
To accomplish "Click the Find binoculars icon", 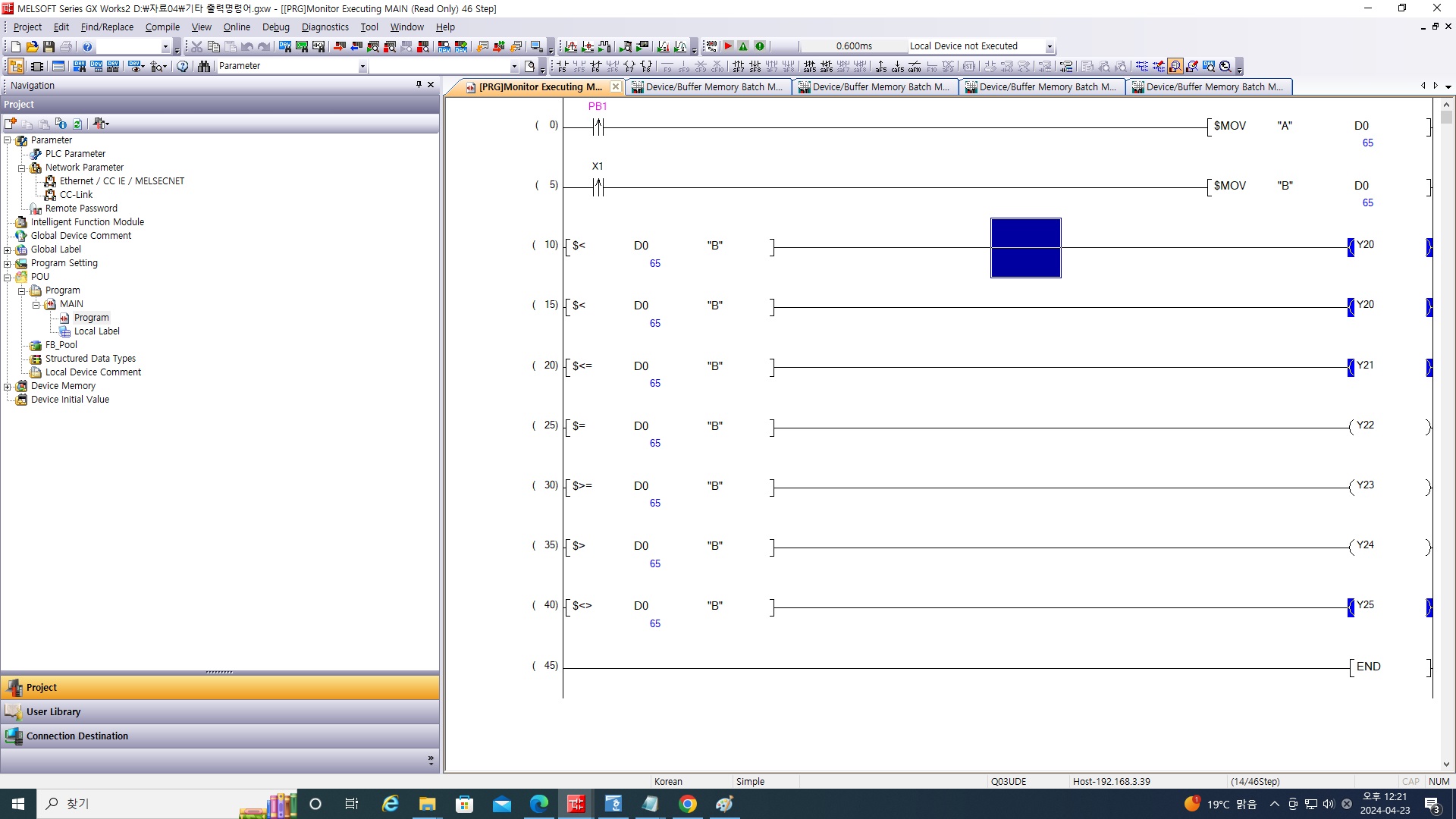I will tap(204, 66).
